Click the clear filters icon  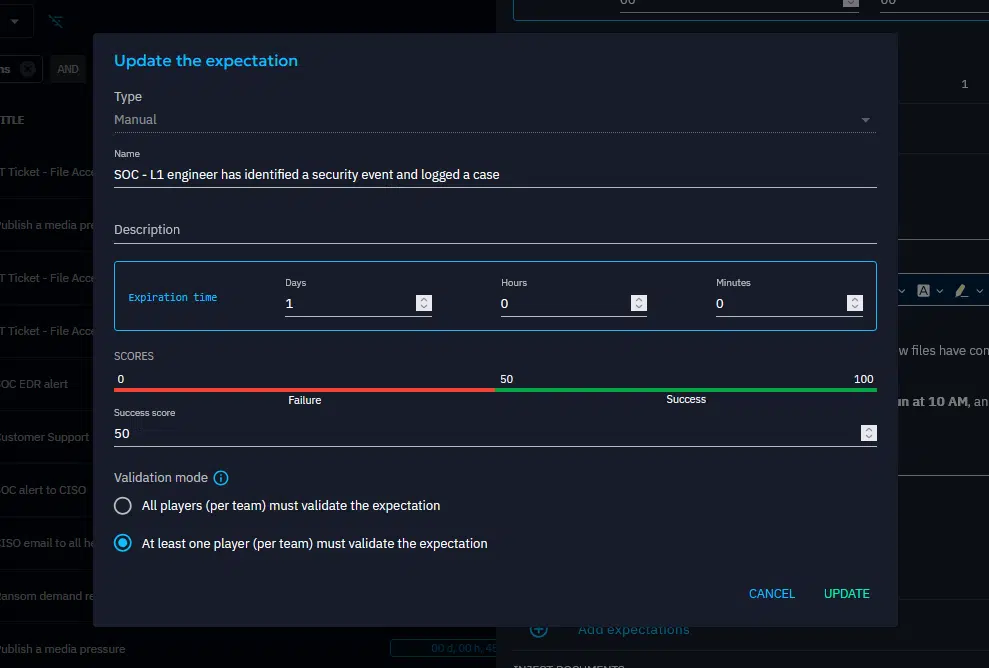[x=57, y=21]
